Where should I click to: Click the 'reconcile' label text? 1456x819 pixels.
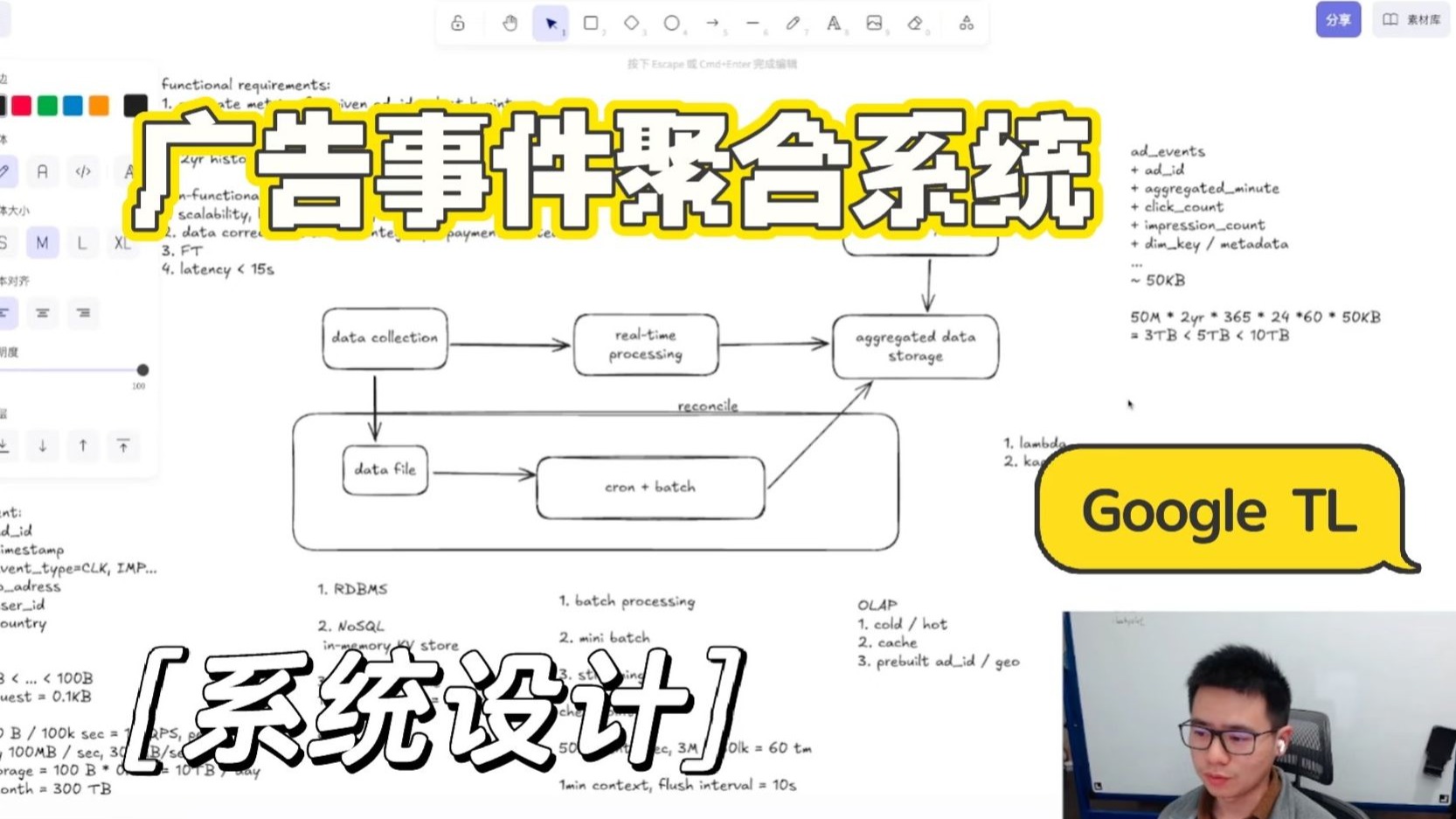(708, 406)
